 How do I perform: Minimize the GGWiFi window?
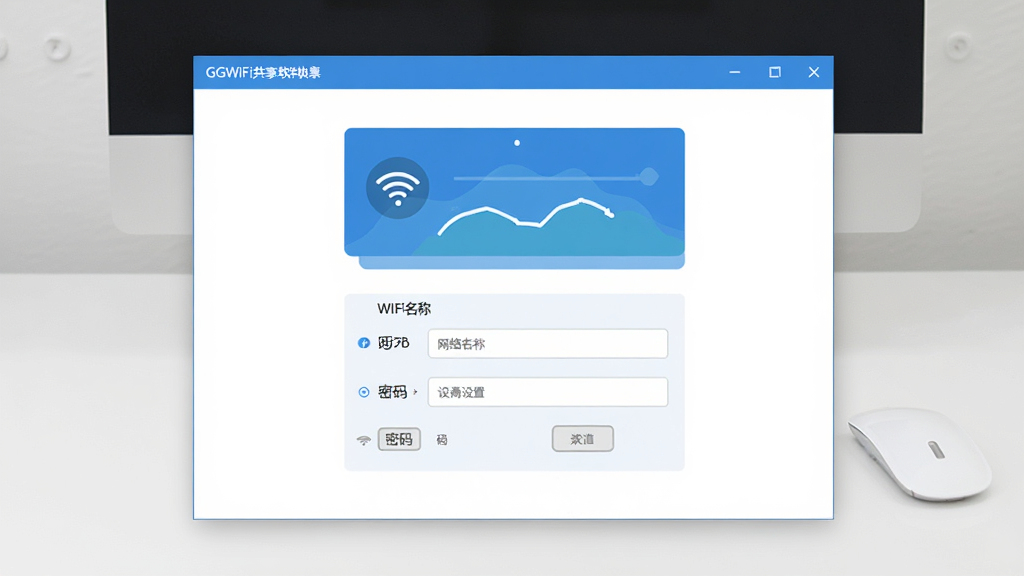point(735,72)
